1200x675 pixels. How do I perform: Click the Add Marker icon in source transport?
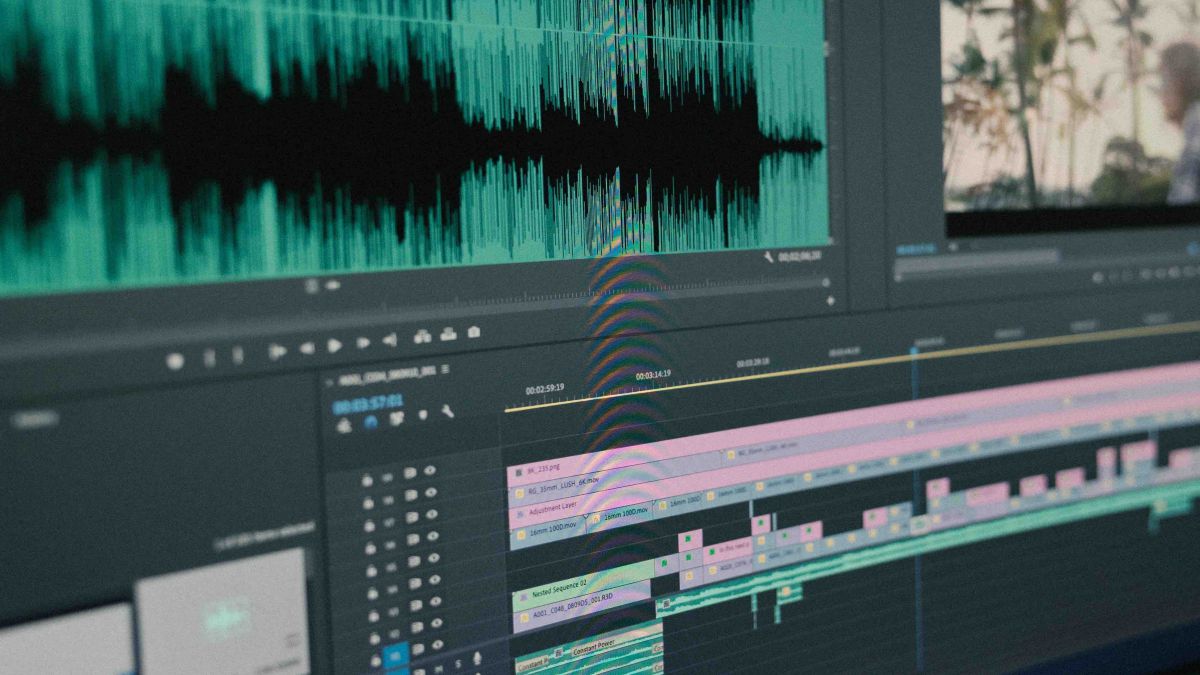tap(175, 361)
